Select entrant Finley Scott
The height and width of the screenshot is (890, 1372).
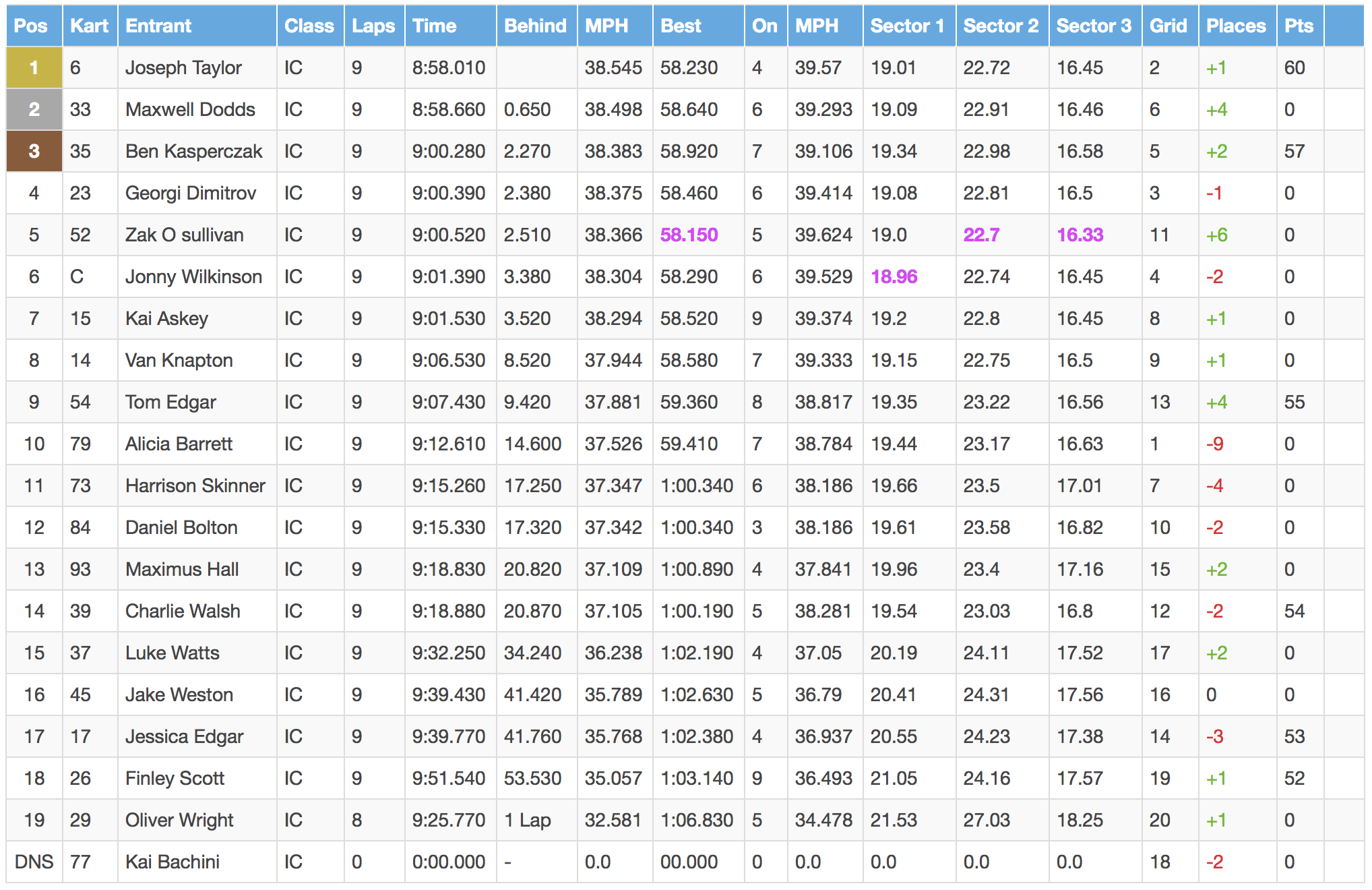click(175, 778)
